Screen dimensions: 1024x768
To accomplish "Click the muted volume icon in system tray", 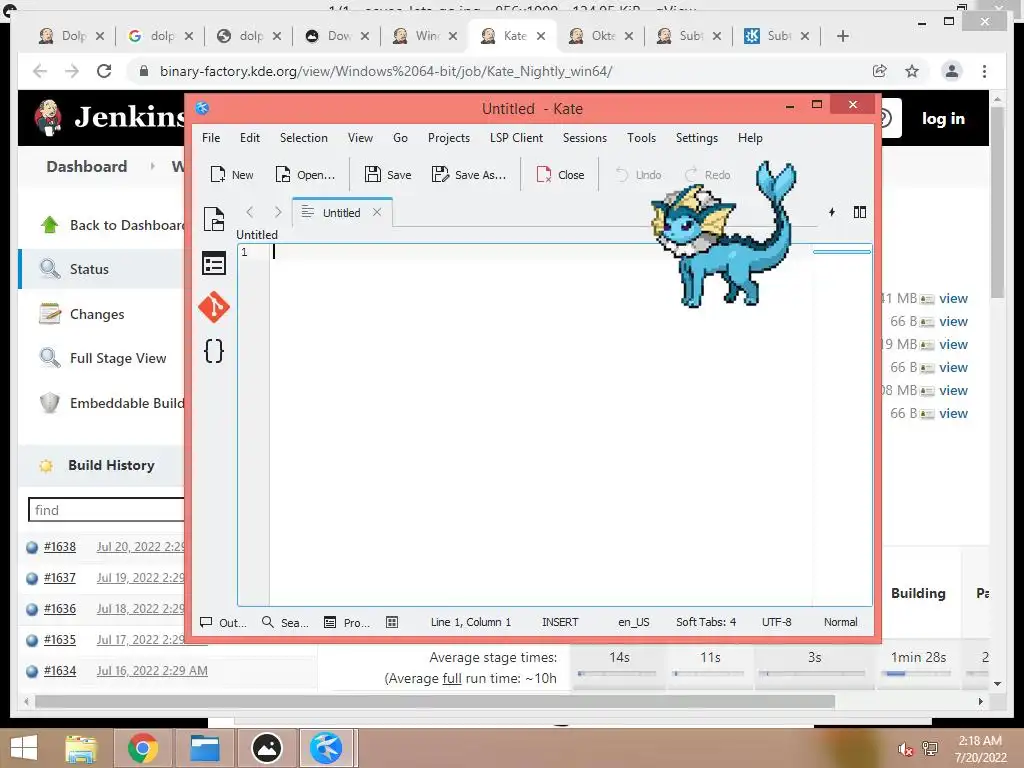I will (x=905, y=749).
